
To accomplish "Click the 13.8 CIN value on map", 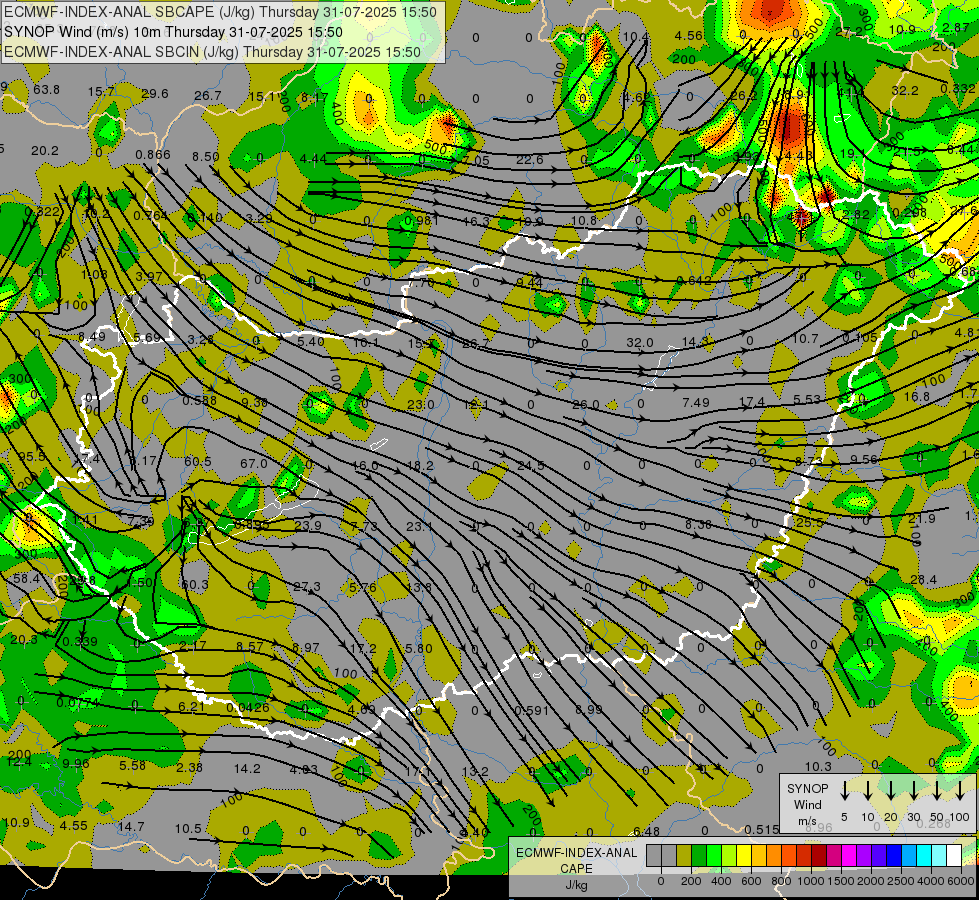I will [x=419, y=586].
